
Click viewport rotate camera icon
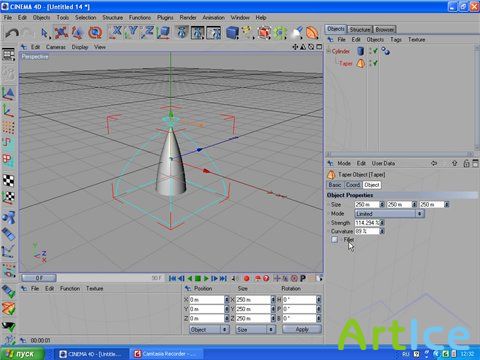pyautogui.click(x=311, y=47)
